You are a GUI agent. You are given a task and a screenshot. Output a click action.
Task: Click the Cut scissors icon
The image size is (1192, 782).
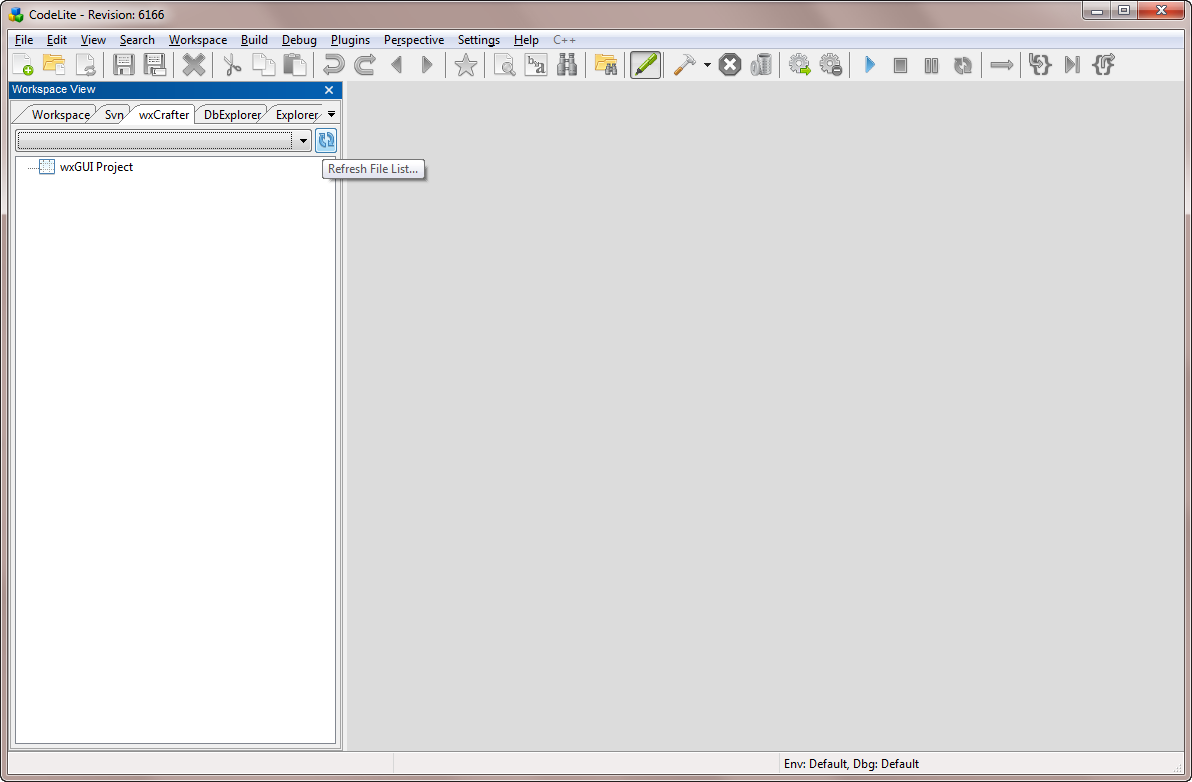(232, 65)
